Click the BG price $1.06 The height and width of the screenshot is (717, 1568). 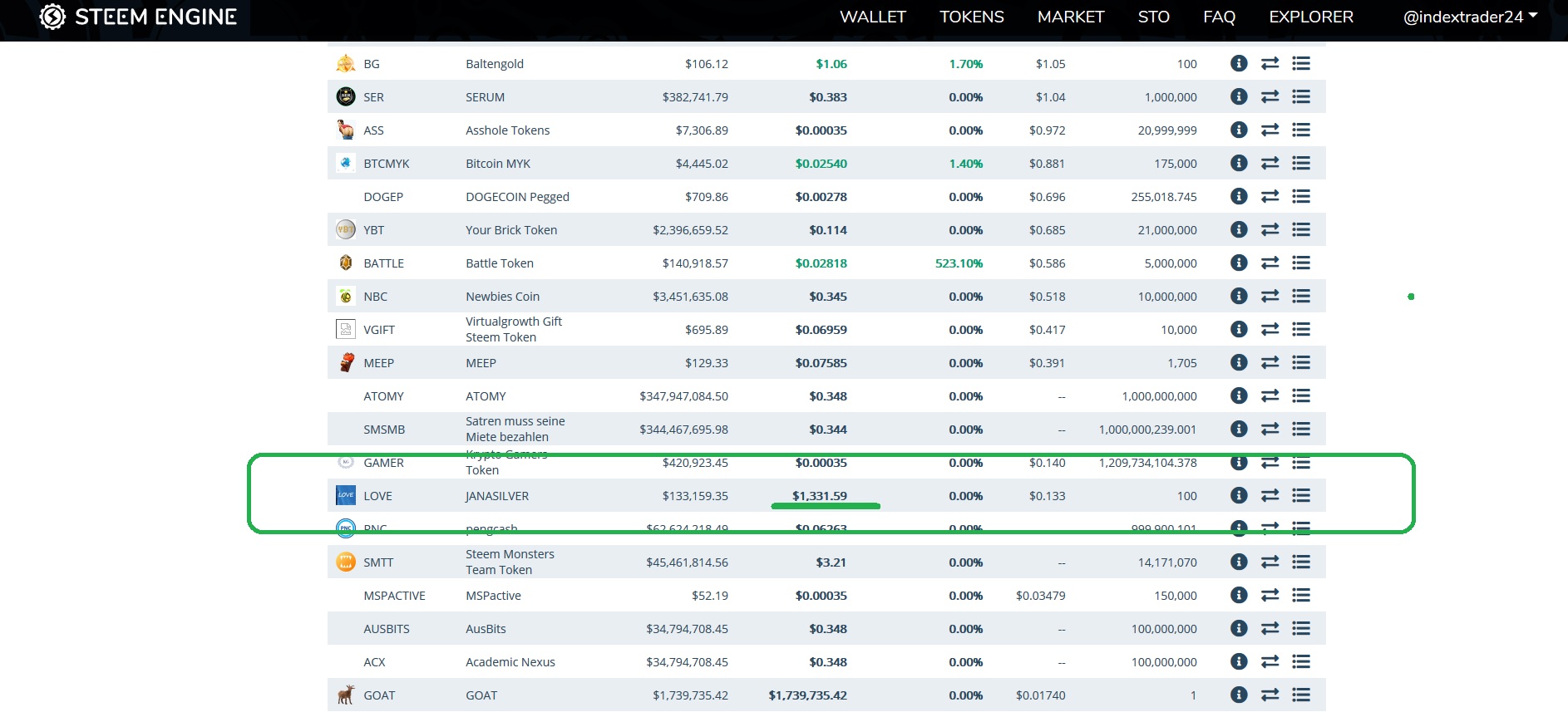pyautogui.click(x=831, y=64)
